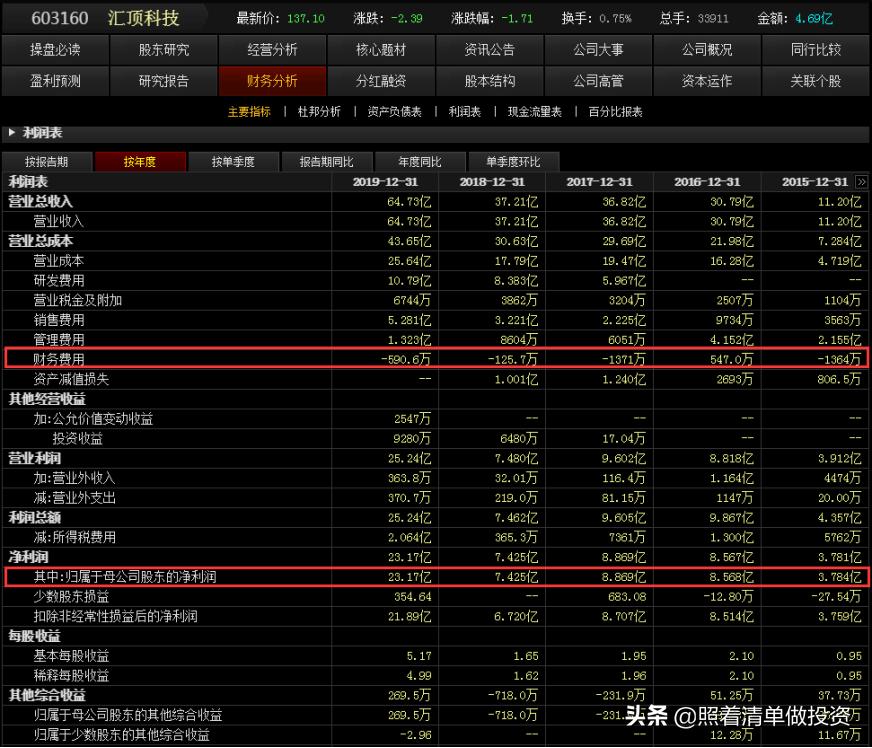872x748 pixels.
Task: Click the 销售费用 row label
Action: pos(59,320)
